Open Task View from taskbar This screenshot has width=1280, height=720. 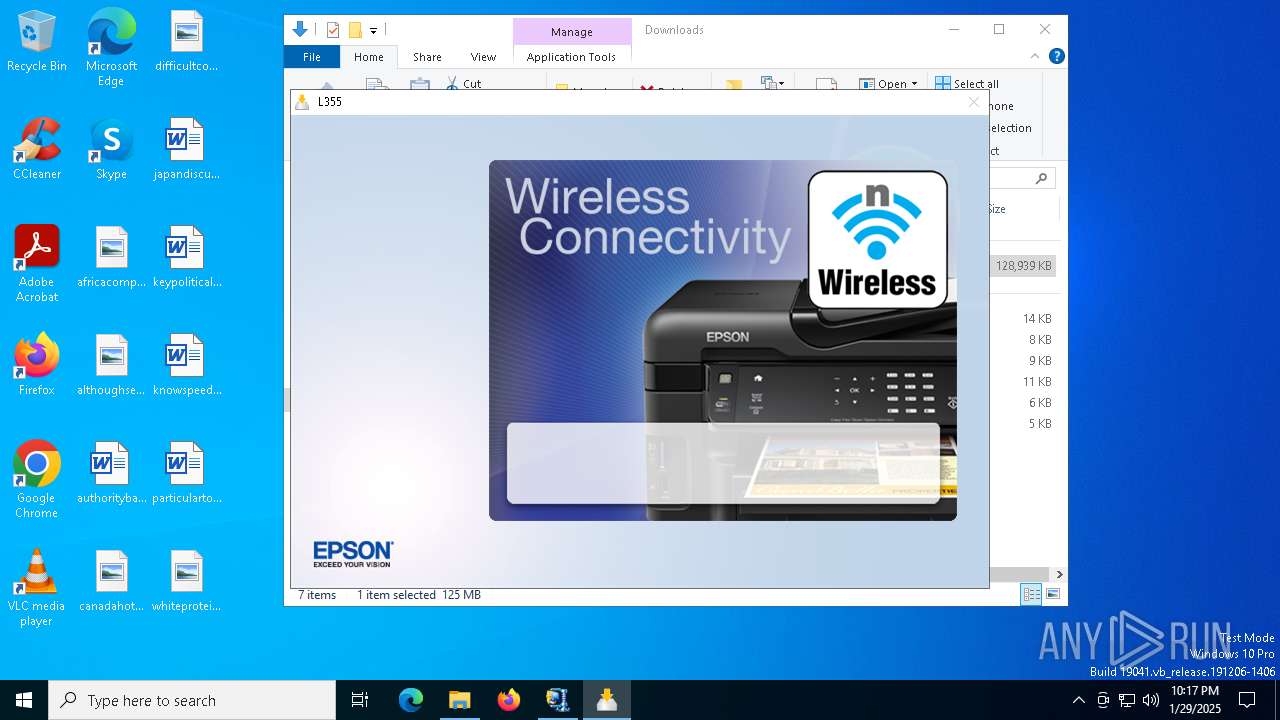tap(360, 700)
